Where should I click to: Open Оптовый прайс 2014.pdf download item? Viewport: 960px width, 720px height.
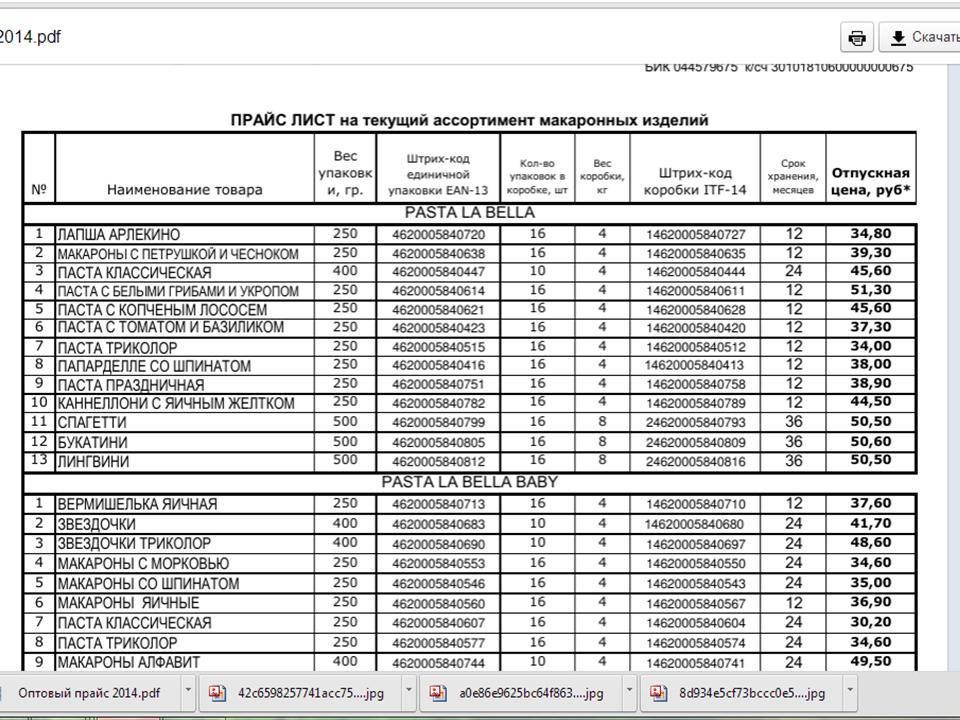coord(89,693)
